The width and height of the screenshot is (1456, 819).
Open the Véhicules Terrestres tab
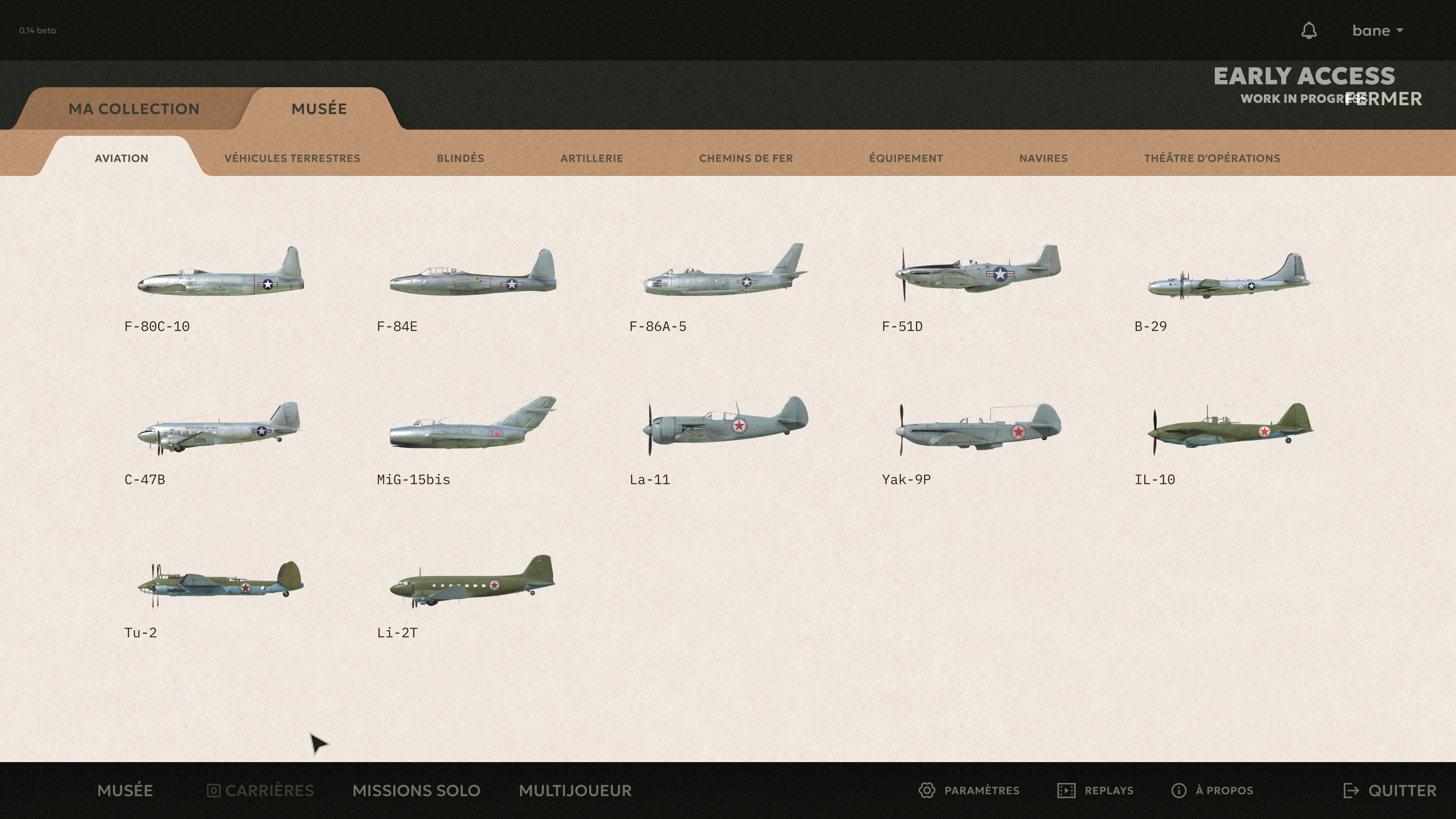coord(292,158)
